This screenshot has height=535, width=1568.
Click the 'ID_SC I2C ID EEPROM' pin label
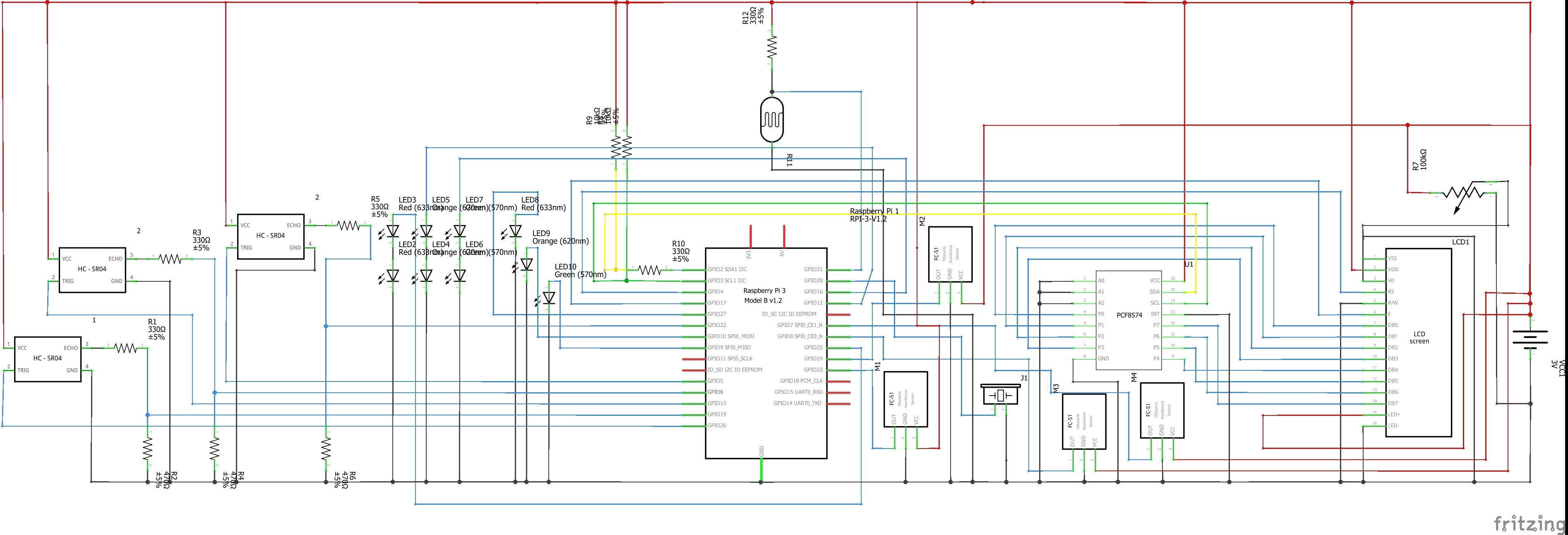click(x=790, y=314)
